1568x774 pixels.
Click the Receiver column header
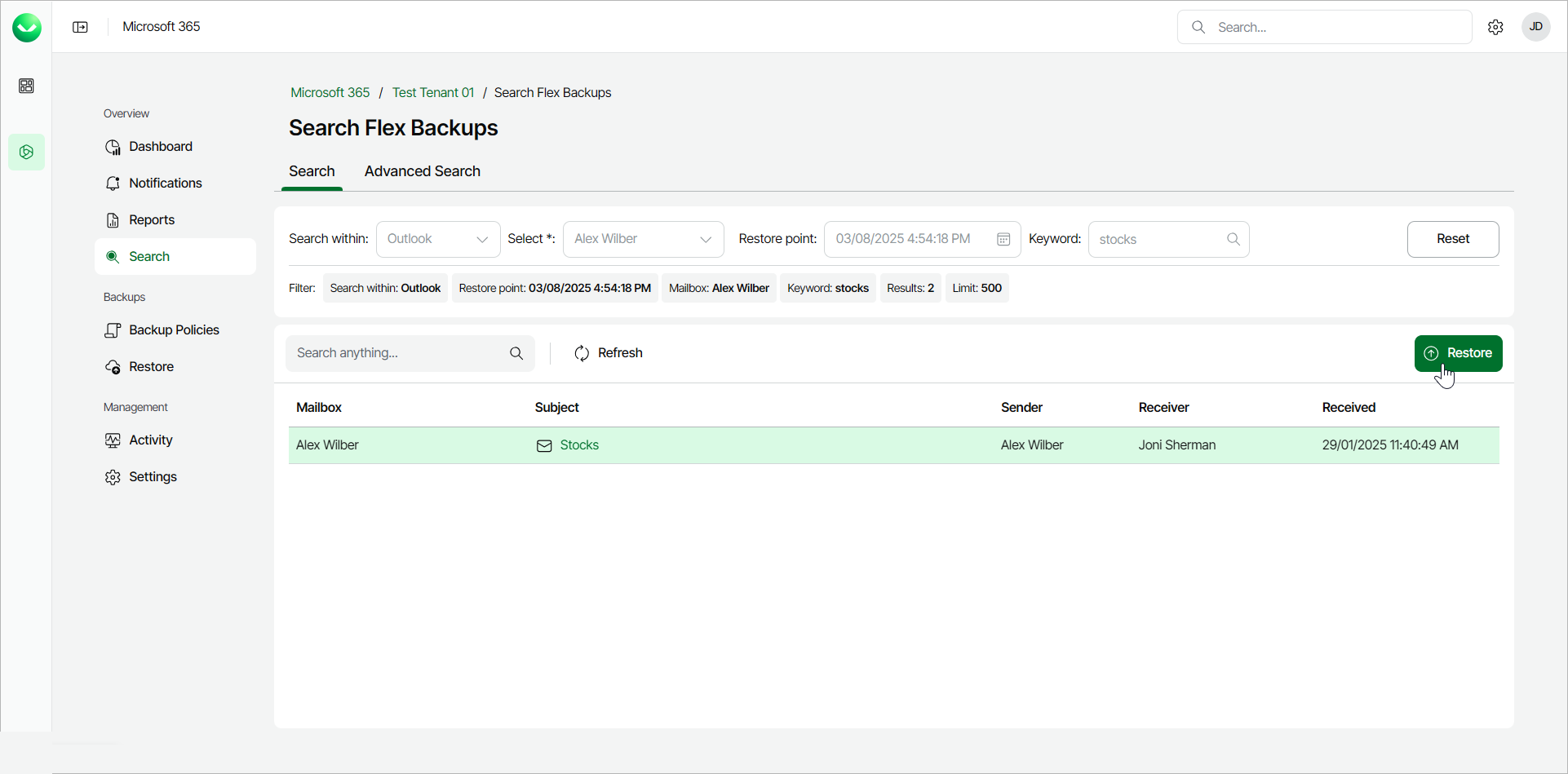click(x=1164, y=408)
